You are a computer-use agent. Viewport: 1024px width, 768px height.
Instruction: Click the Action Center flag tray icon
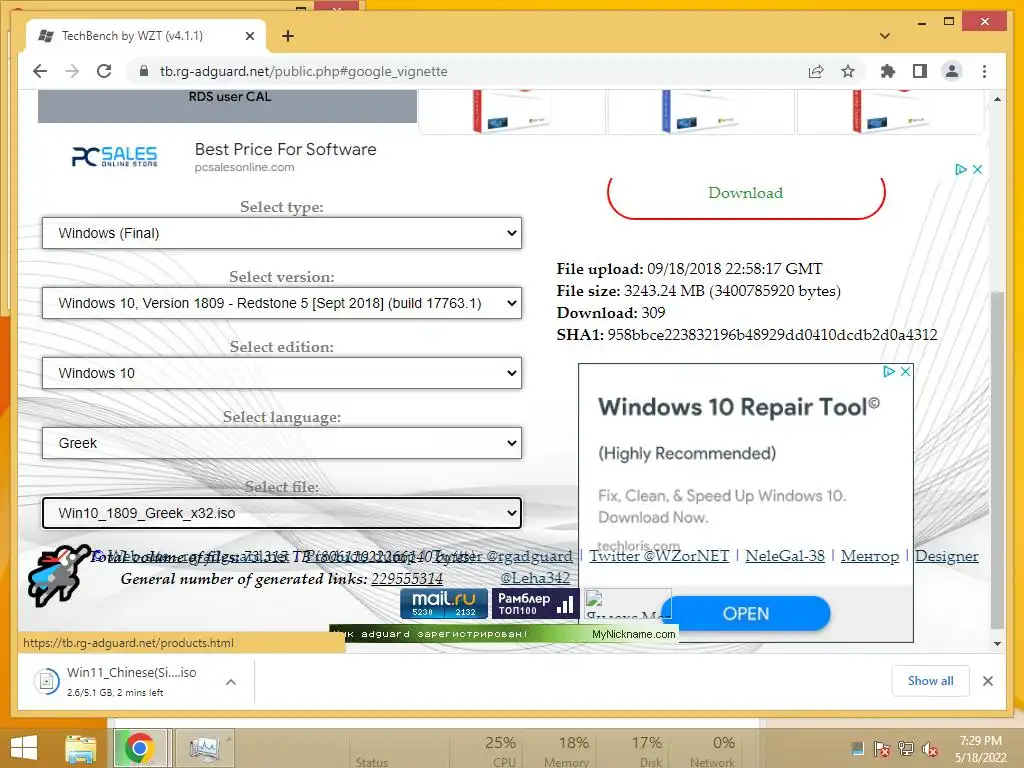(x=882, y=749)
